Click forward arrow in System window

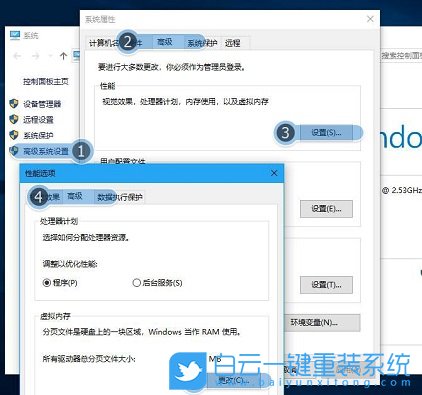coord(35,56)
